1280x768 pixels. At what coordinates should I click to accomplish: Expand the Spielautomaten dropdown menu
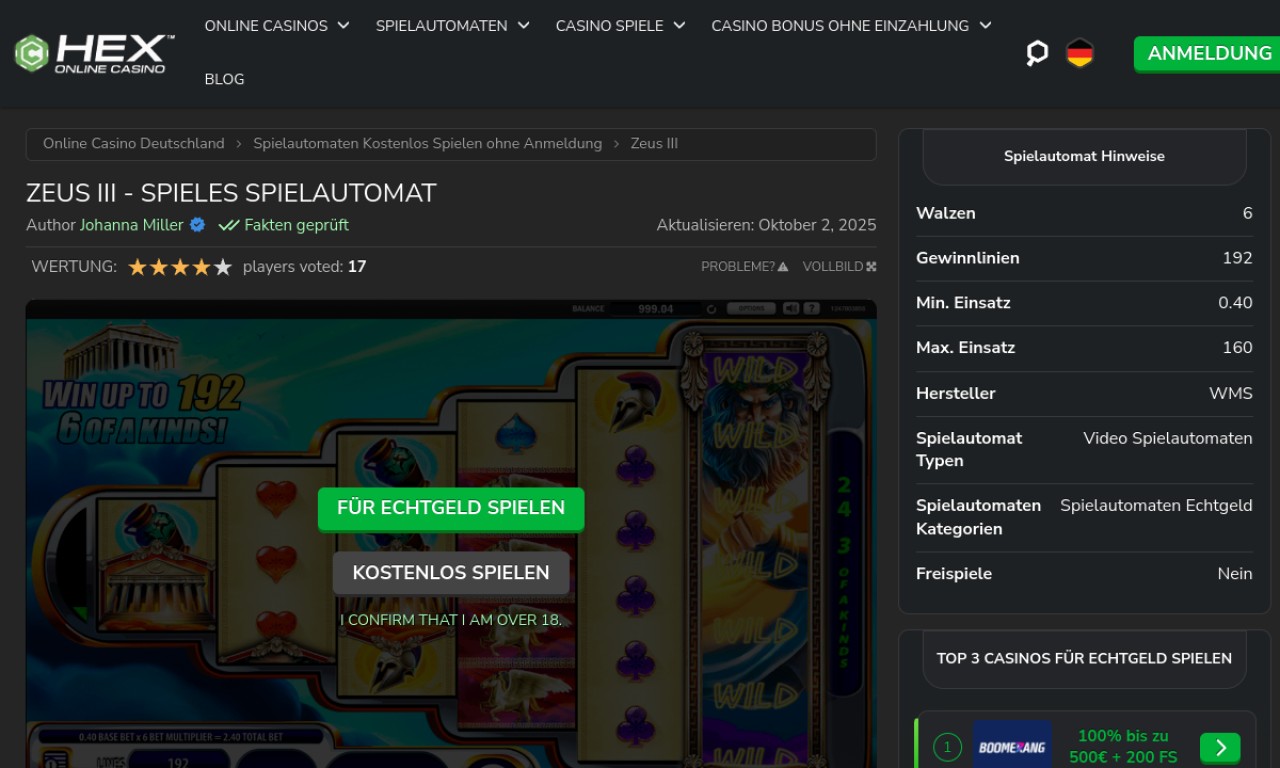click(x=452, y=26)
